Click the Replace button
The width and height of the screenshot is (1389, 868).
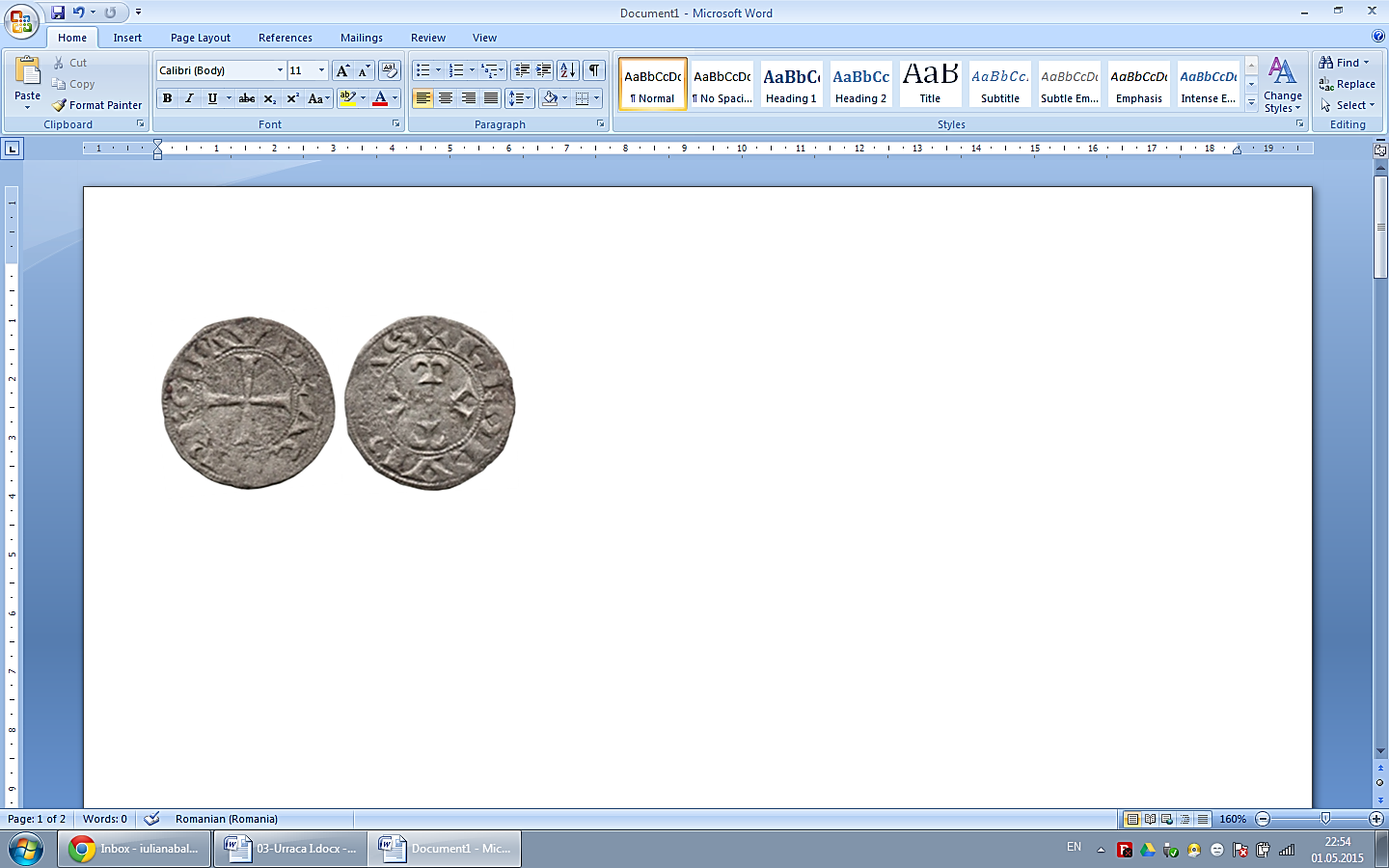1348,84
